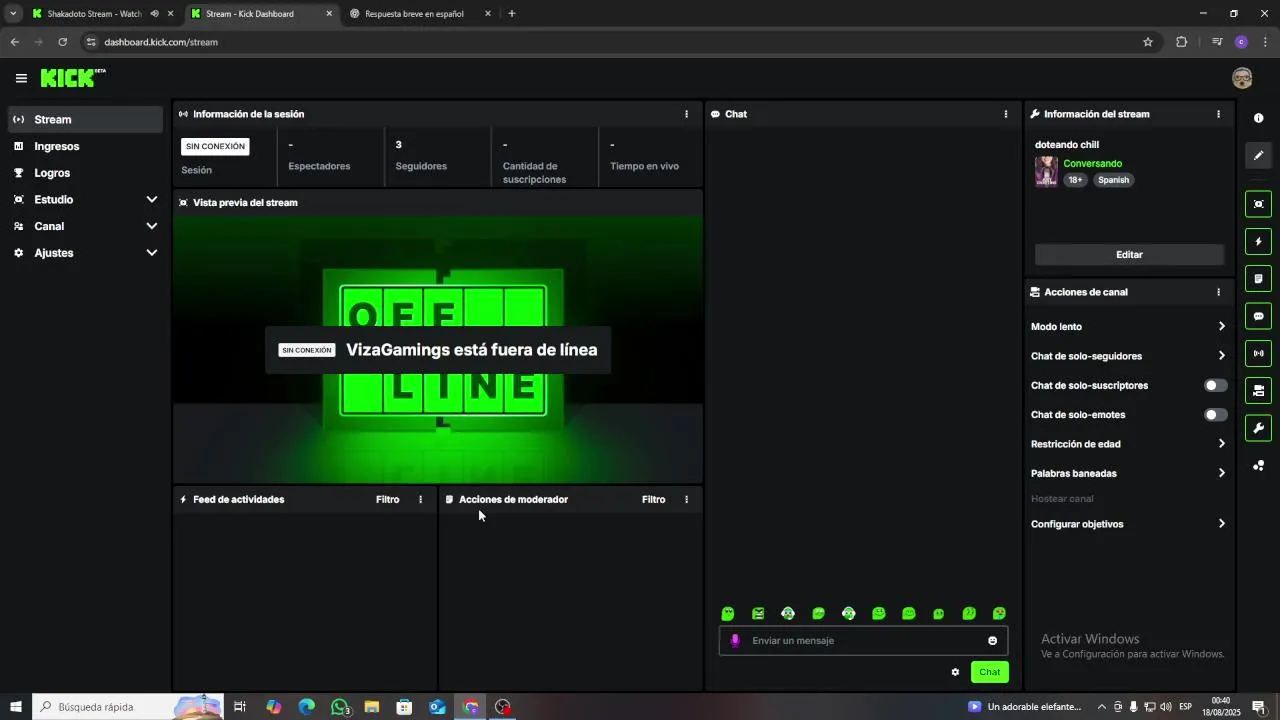
Task: Toggle the channel actions panel icon
Action: click(x=1258, y=390)
